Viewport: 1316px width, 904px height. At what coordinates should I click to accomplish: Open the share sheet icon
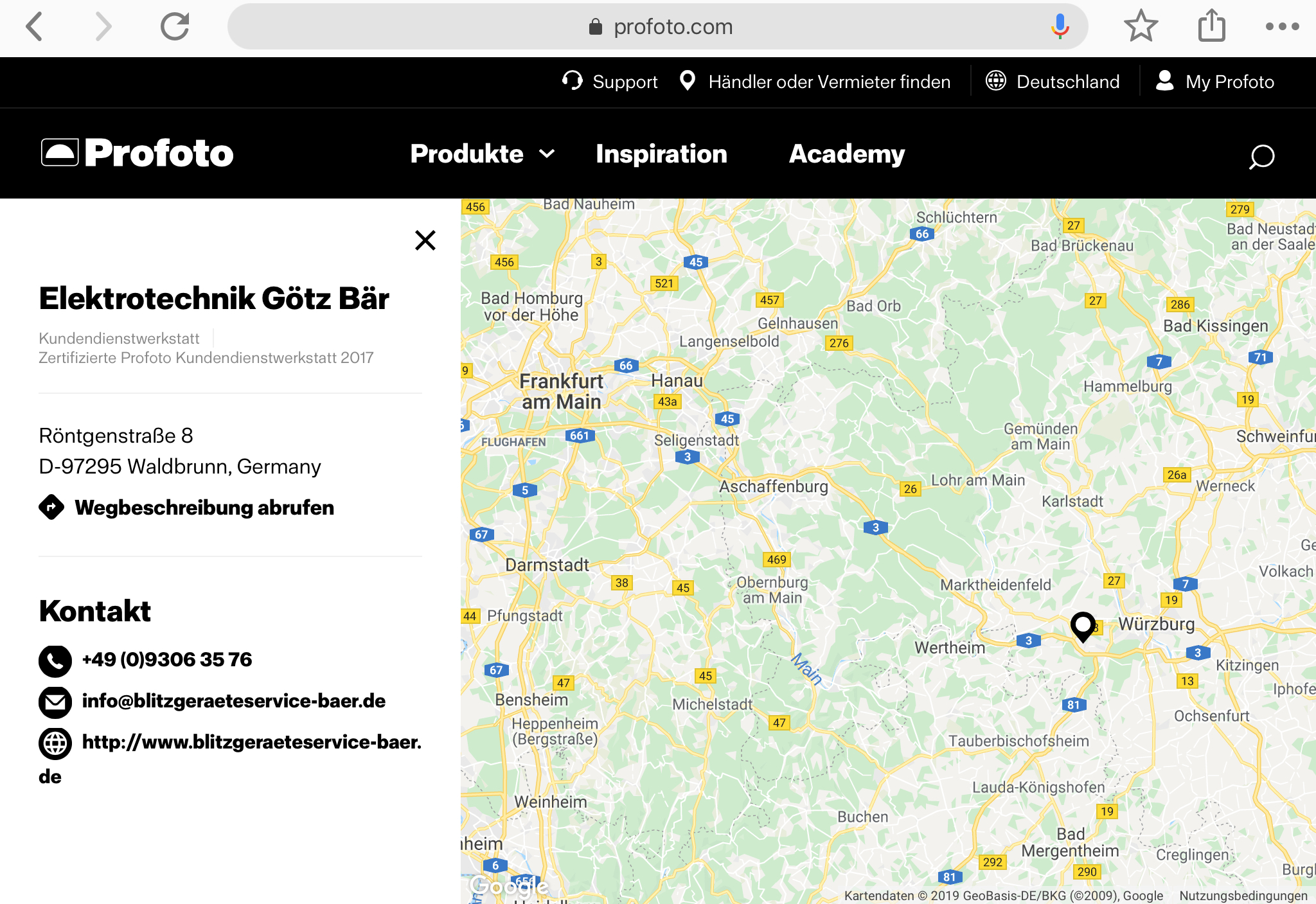pyautogui.click(x=1212, y=26)
